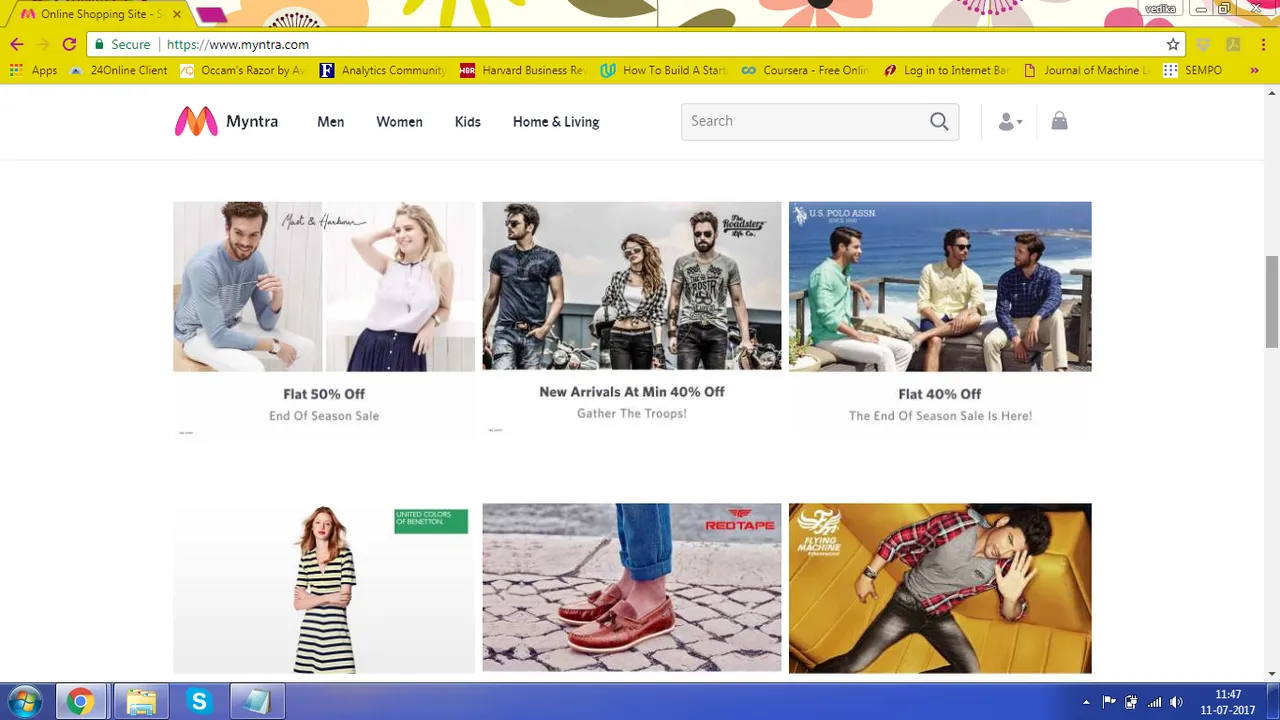Open the Men menu
Image resolution: width=1280 pixels, height=720 pixels.
pyautogui.click(x=330, y=122)
